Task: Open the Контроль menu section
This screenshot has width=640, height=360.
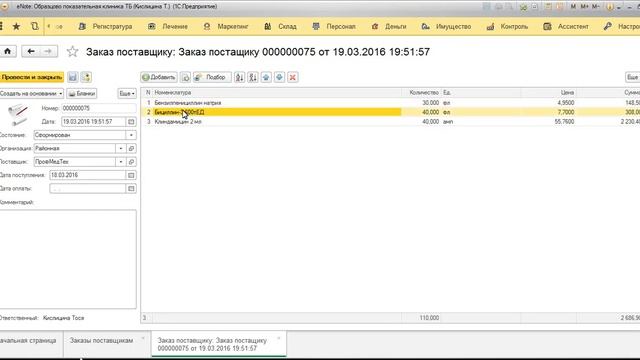Action: 507,27
